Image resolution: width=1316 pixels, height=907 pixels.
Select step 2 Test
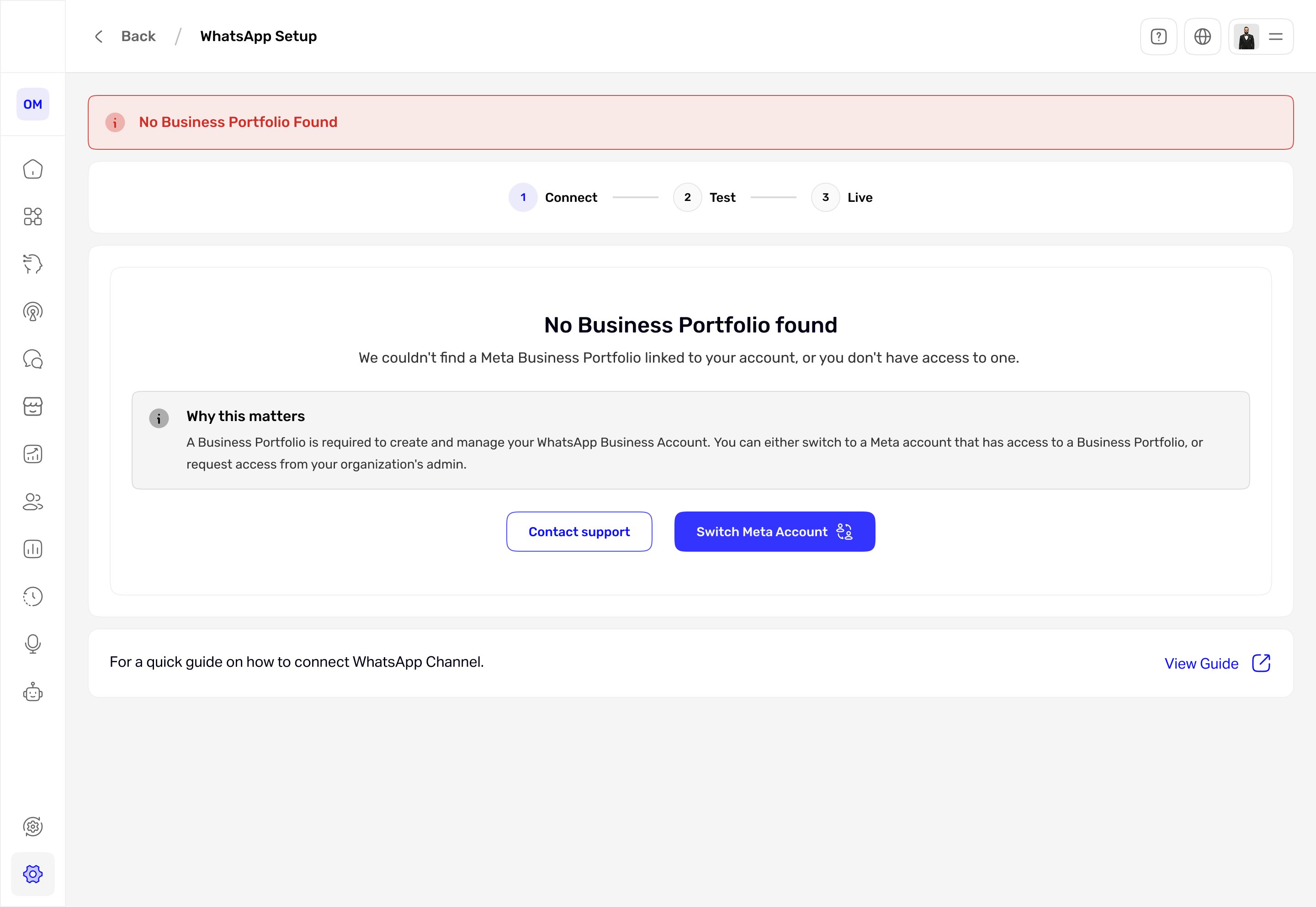click(705, 197)
